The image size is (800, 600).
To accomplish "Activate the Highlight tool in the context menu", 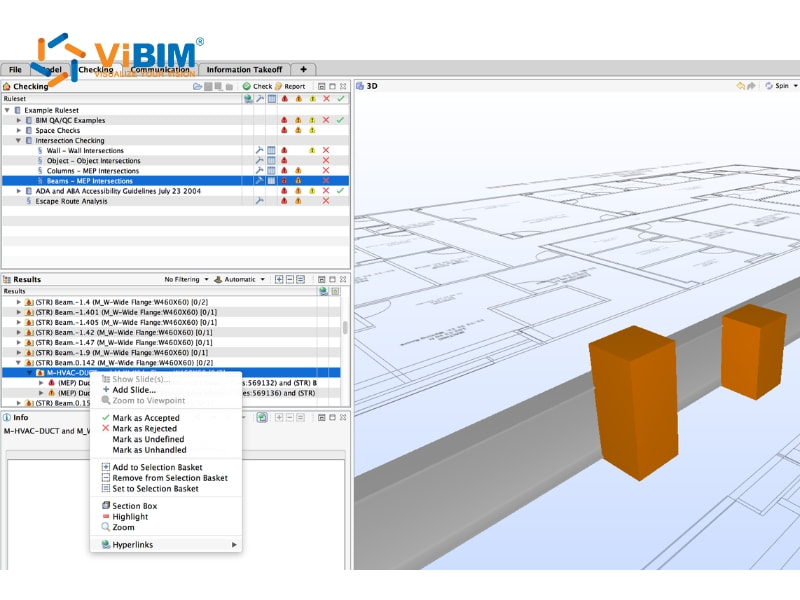I will point(132,517).
